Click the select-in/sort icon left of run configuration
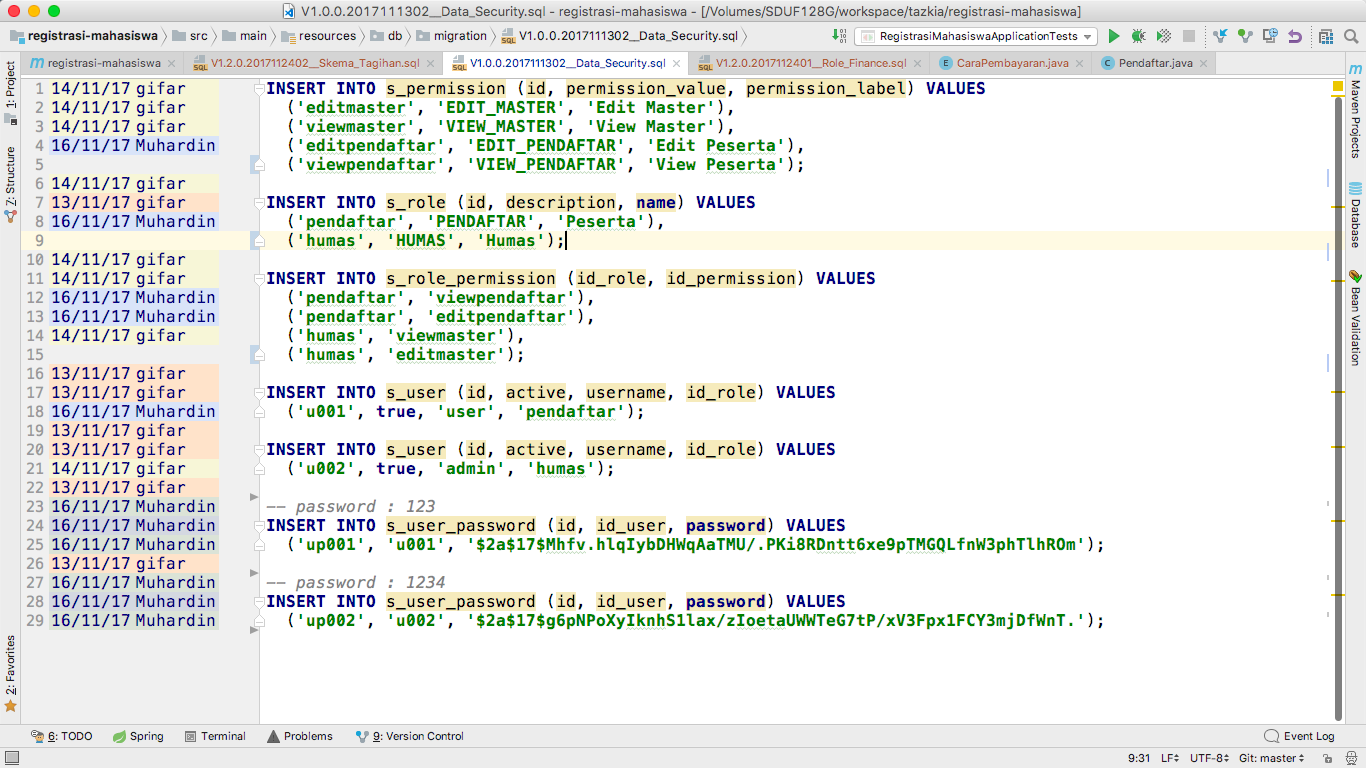The image size is (1366, 768). pos(838,36)
